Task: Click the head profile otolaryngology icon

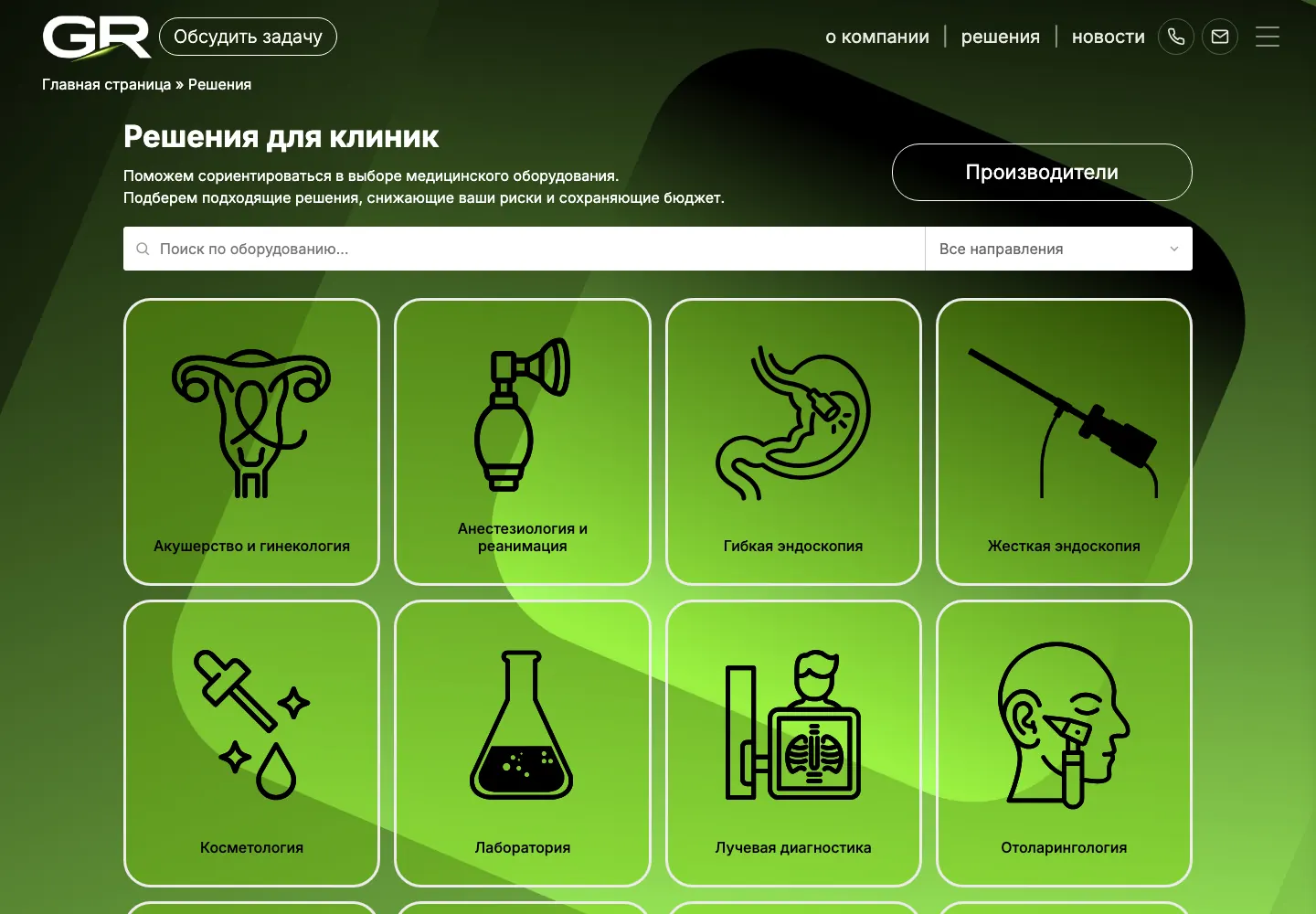Action: 1064,725
